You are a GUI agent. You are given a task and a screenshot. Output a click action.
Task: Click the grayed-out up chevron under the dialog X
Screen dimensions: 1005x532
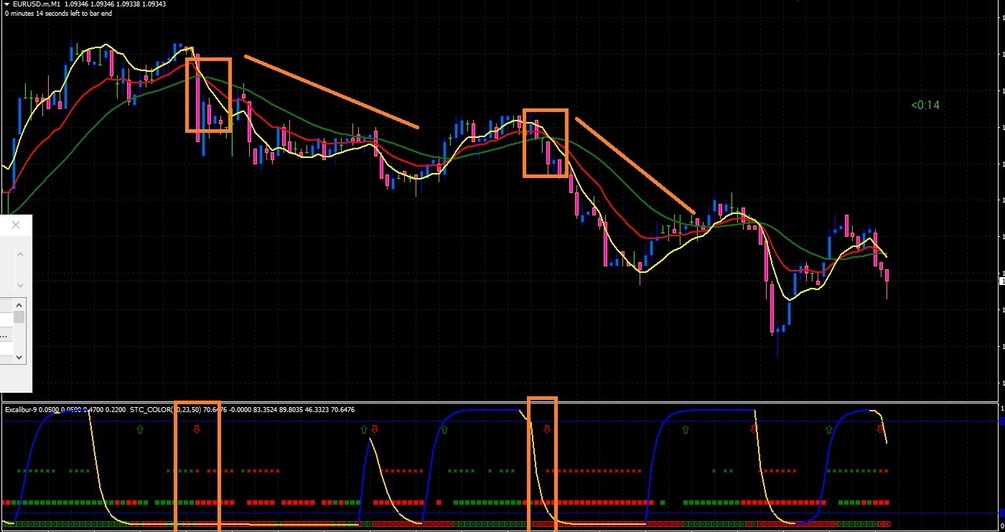(x=20, y=254)
